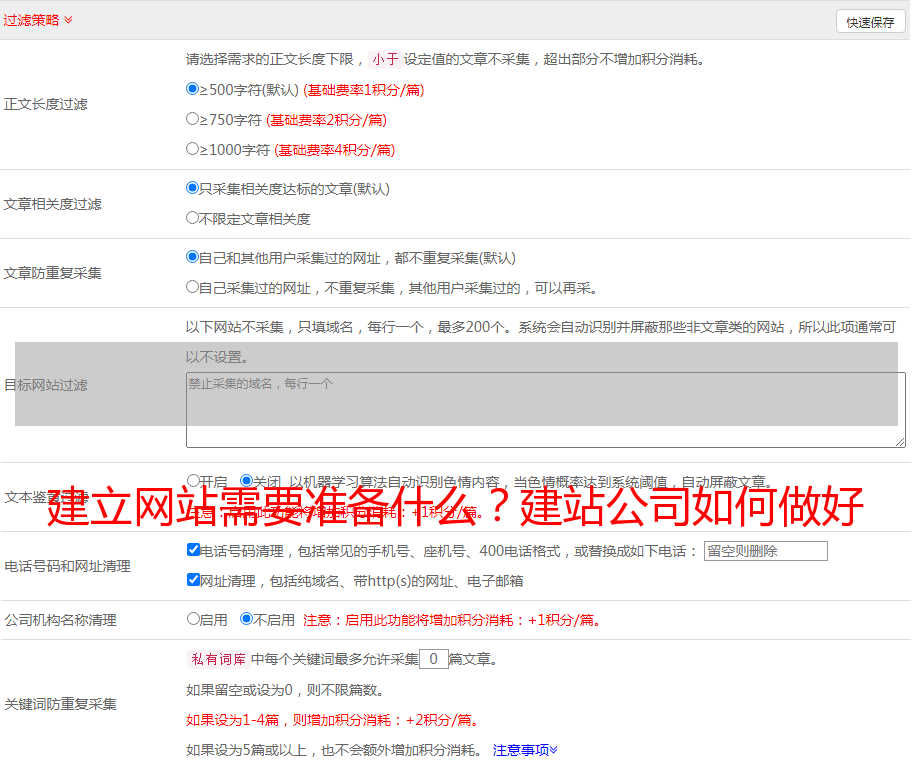Toggle the 网址清理 checkbox
The height and width of the screenshot is (768, 912).
tap(193, 580)
